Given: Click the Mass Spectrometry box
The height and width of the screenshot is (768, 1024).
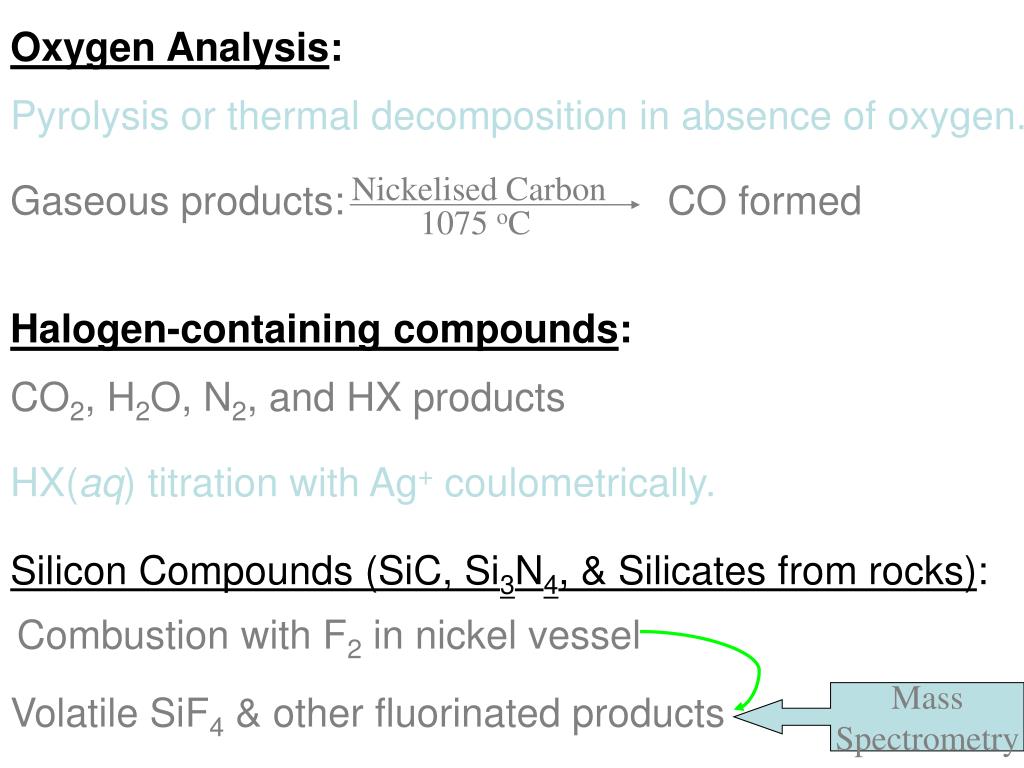Looking at the screenshot, I should (x=927, y=717).
